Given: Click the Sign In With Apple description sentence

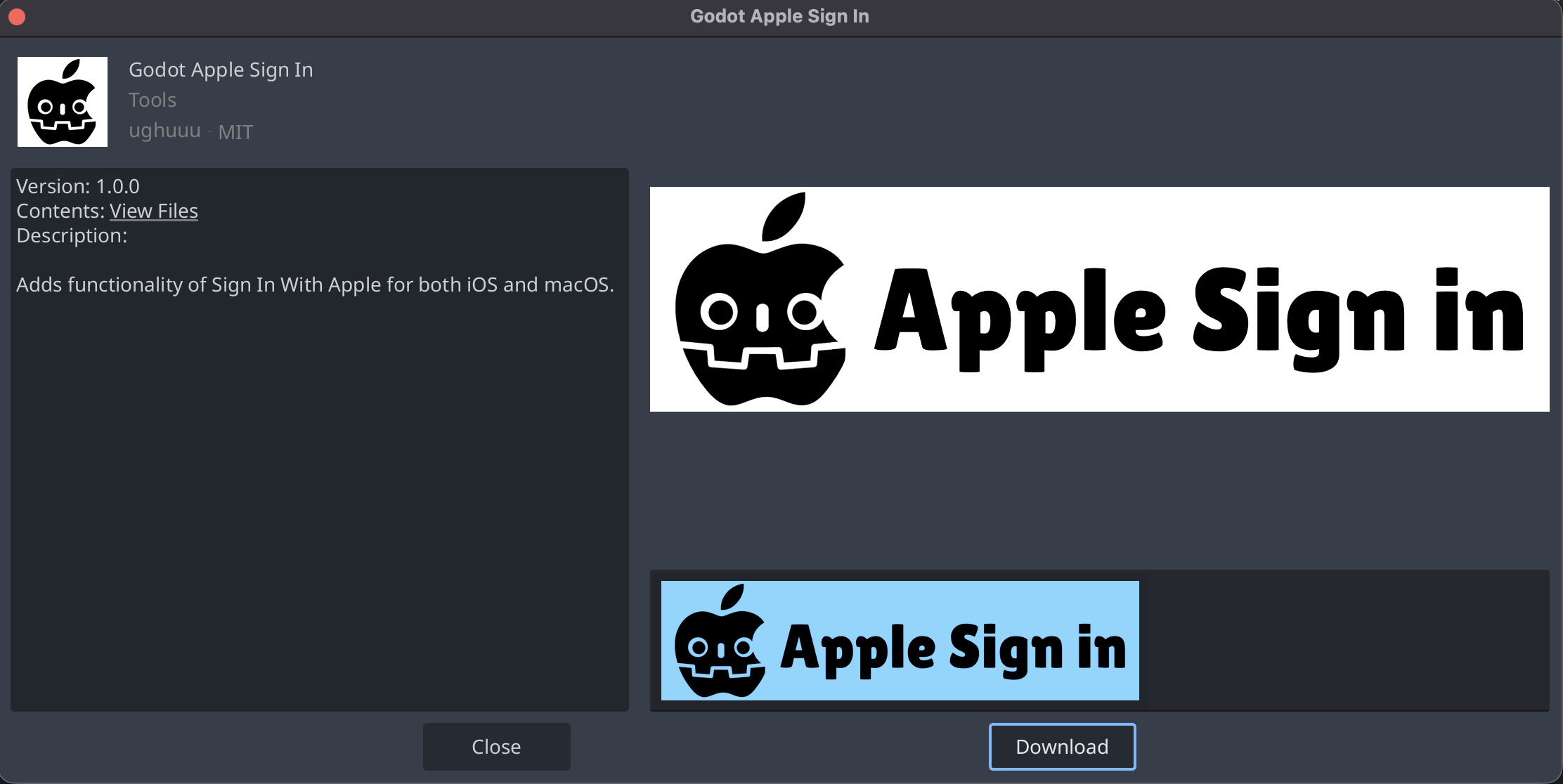Looking at the screenshot, I should [315, 285].
